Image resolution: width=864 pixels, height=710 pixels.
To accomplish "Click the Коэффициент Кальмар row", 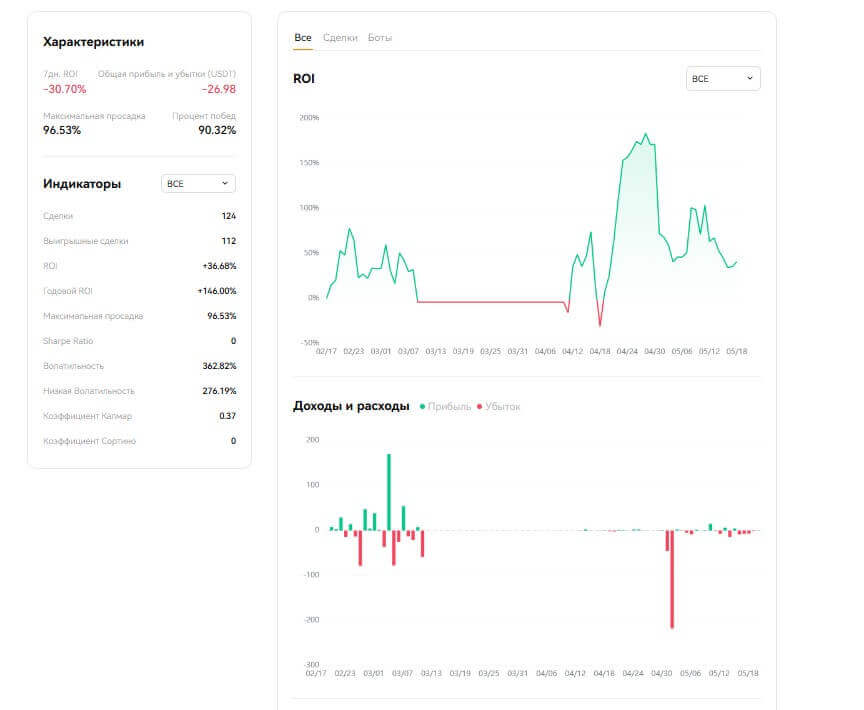I will [x=139, y=416].
